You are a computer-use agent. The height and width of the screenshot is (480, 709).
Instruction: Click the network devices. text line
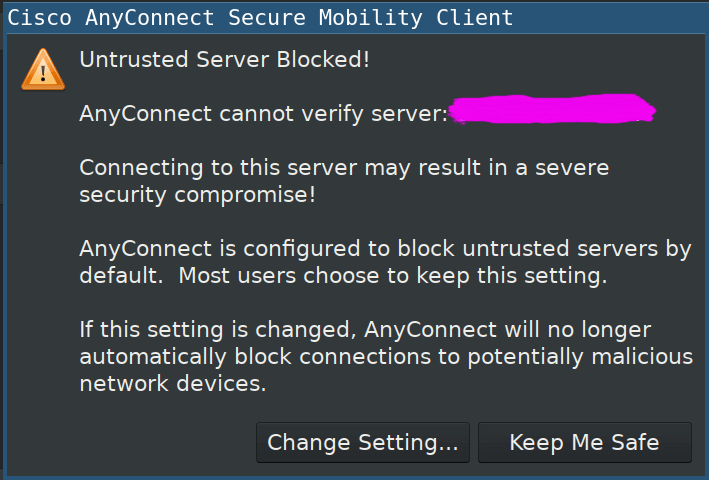click(x=173, y=384)
